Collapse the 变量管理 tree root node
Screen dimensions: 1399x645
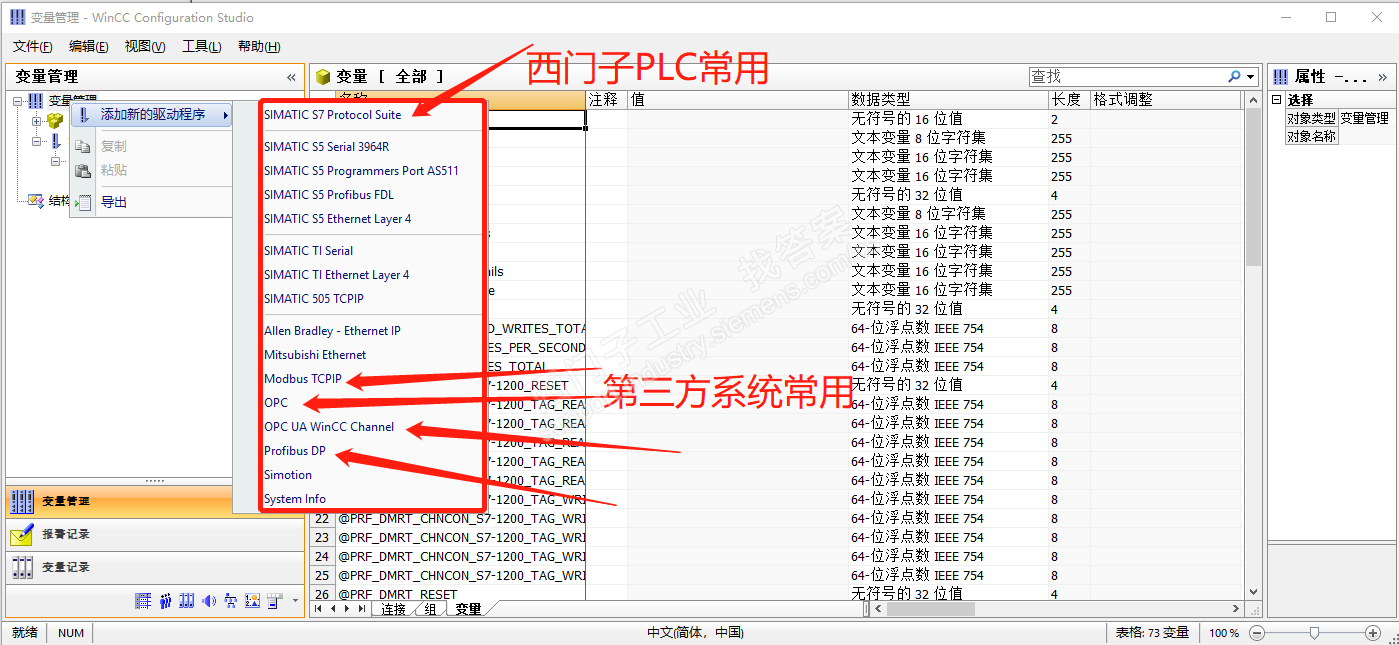pos(17,100)
